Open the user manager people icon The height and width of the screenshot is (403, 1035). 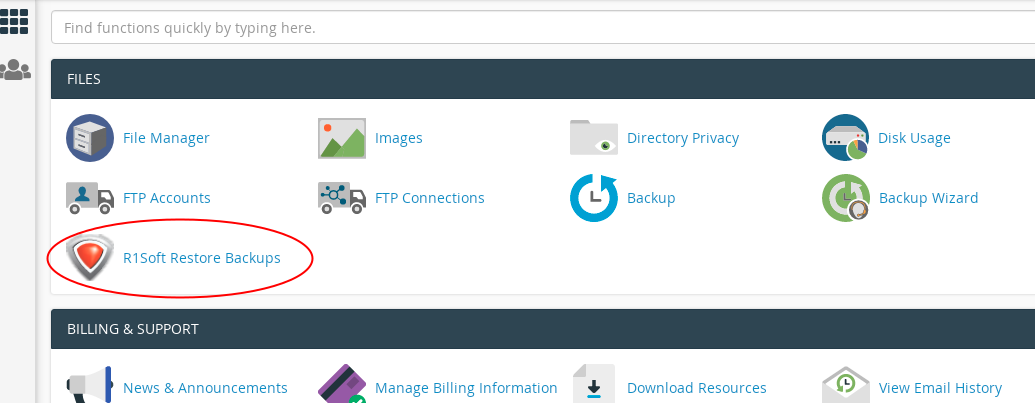15,70
